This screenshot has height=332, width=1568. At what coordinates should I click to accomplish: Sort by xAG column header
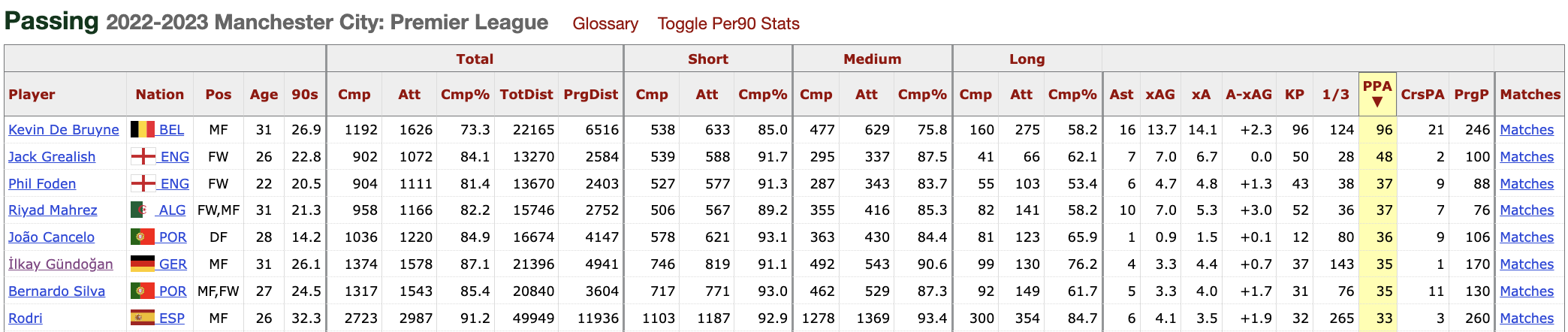pos(1159,95)
